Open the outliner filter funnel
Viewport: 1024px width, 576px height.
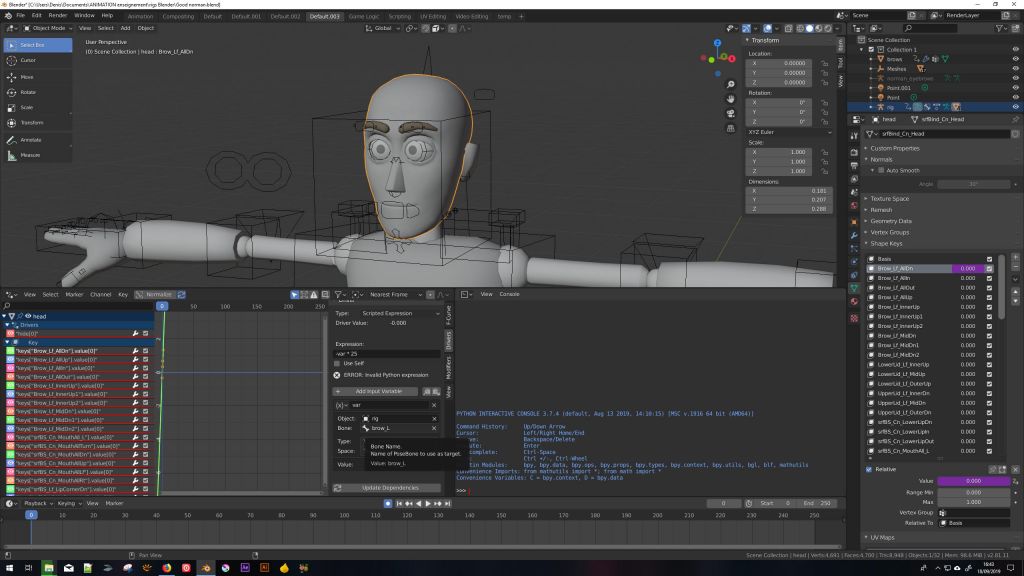tap(999, 29)
